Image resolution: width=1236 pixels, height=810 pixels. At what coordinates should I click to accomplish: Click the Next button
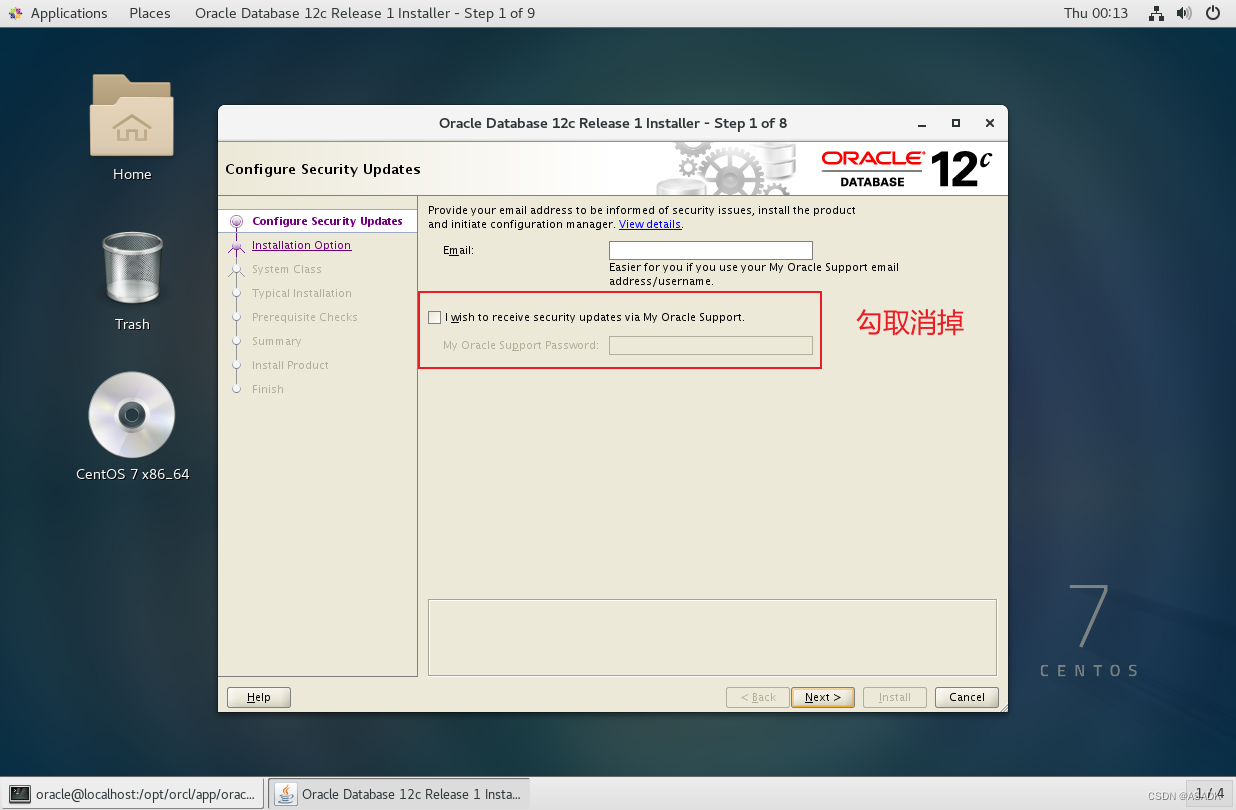823,697
